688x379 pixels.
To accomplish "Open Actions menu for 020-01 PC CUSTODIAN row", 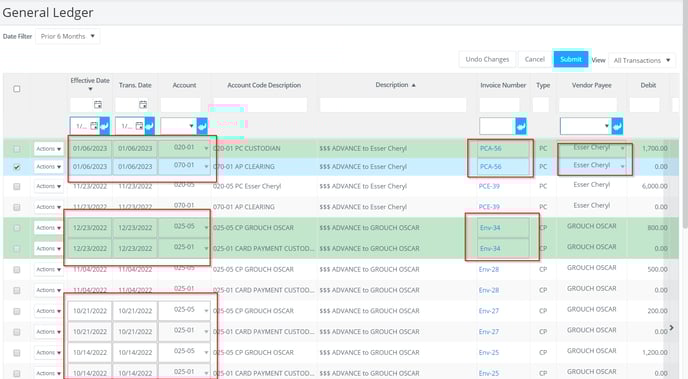I will [48, 149].
